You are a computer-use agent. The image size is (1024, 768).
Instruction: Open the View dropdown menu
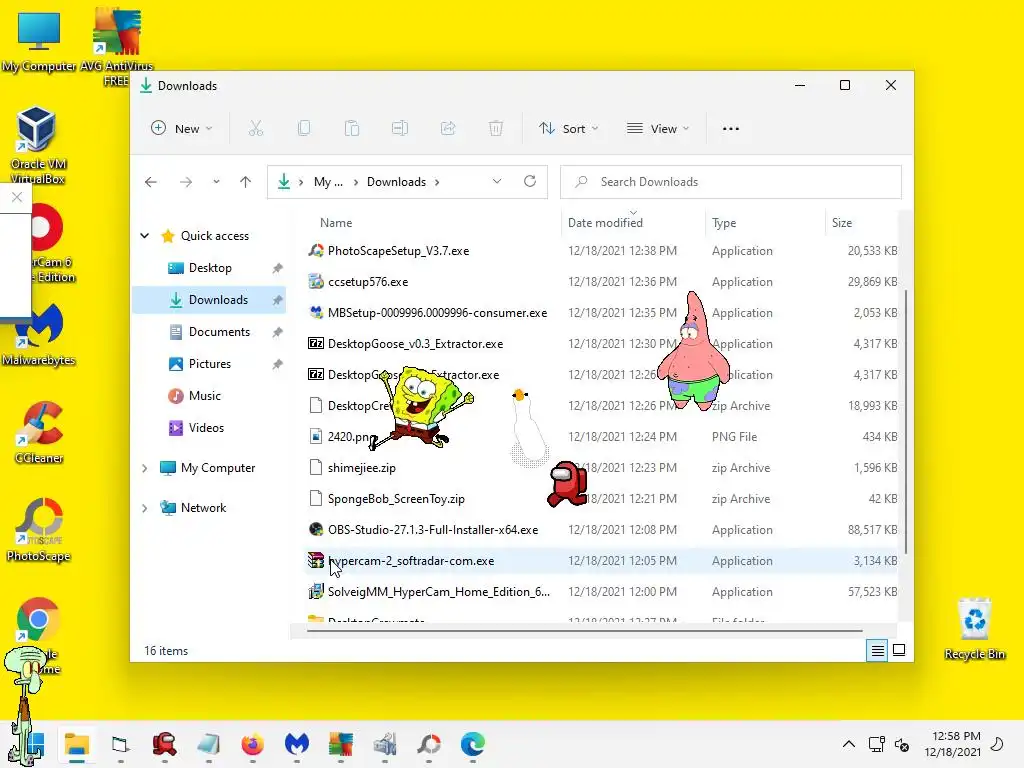[658, 129]
